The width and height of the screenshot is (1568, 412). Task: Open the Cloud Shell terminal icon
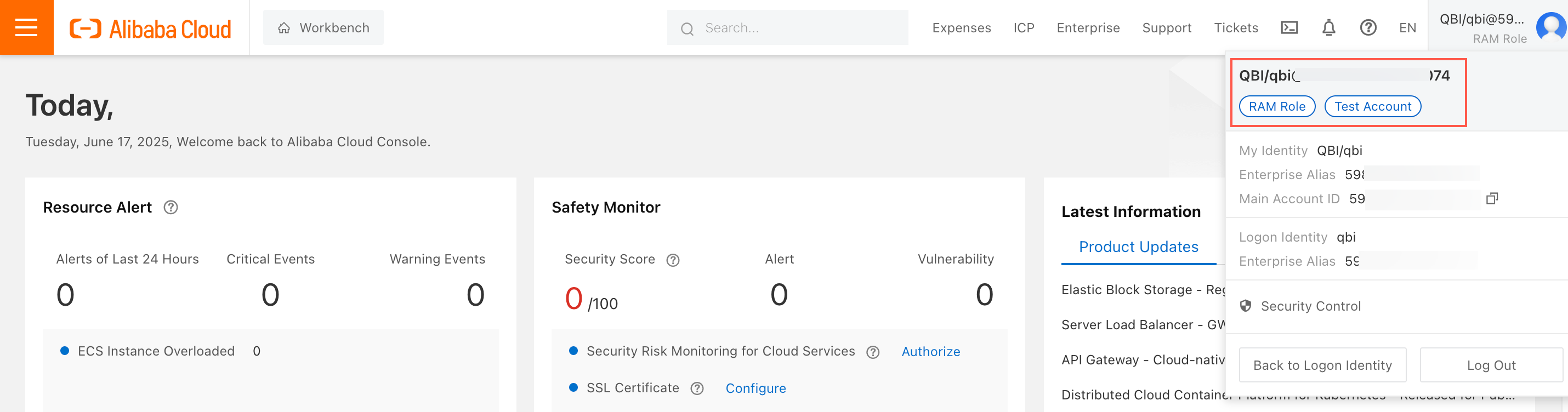coord(1288,28)
